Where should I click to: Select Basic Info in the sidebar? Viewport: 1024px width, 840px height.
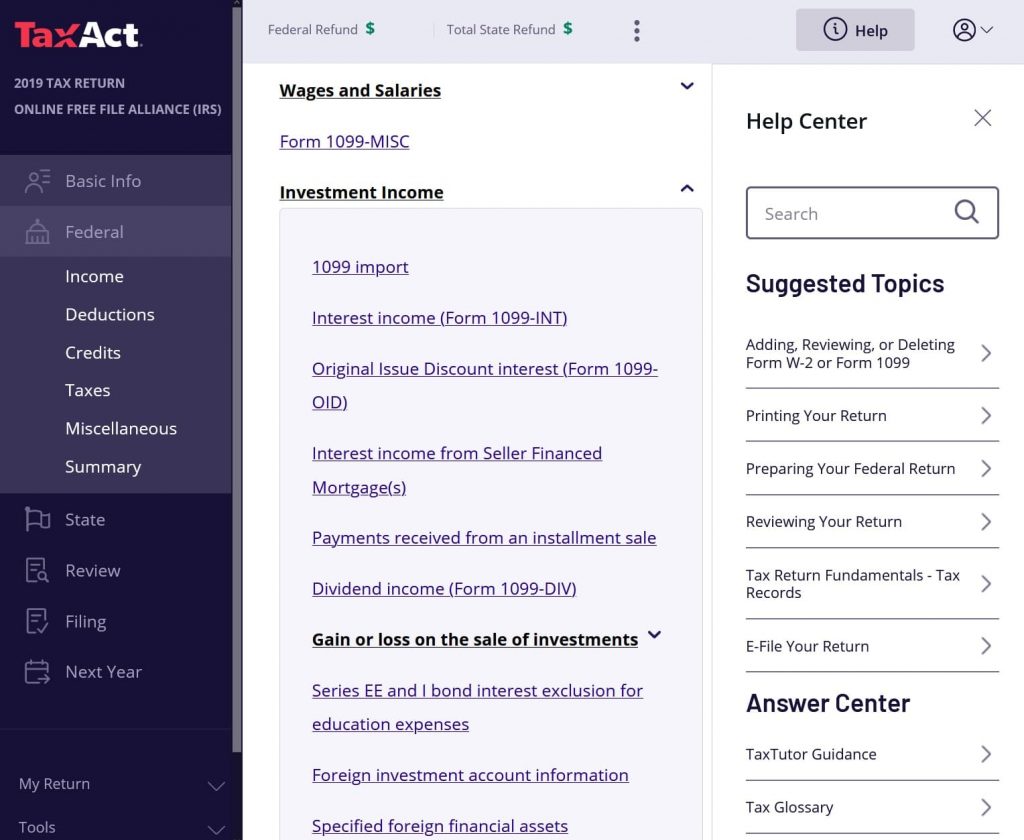(x=116, y=181)
